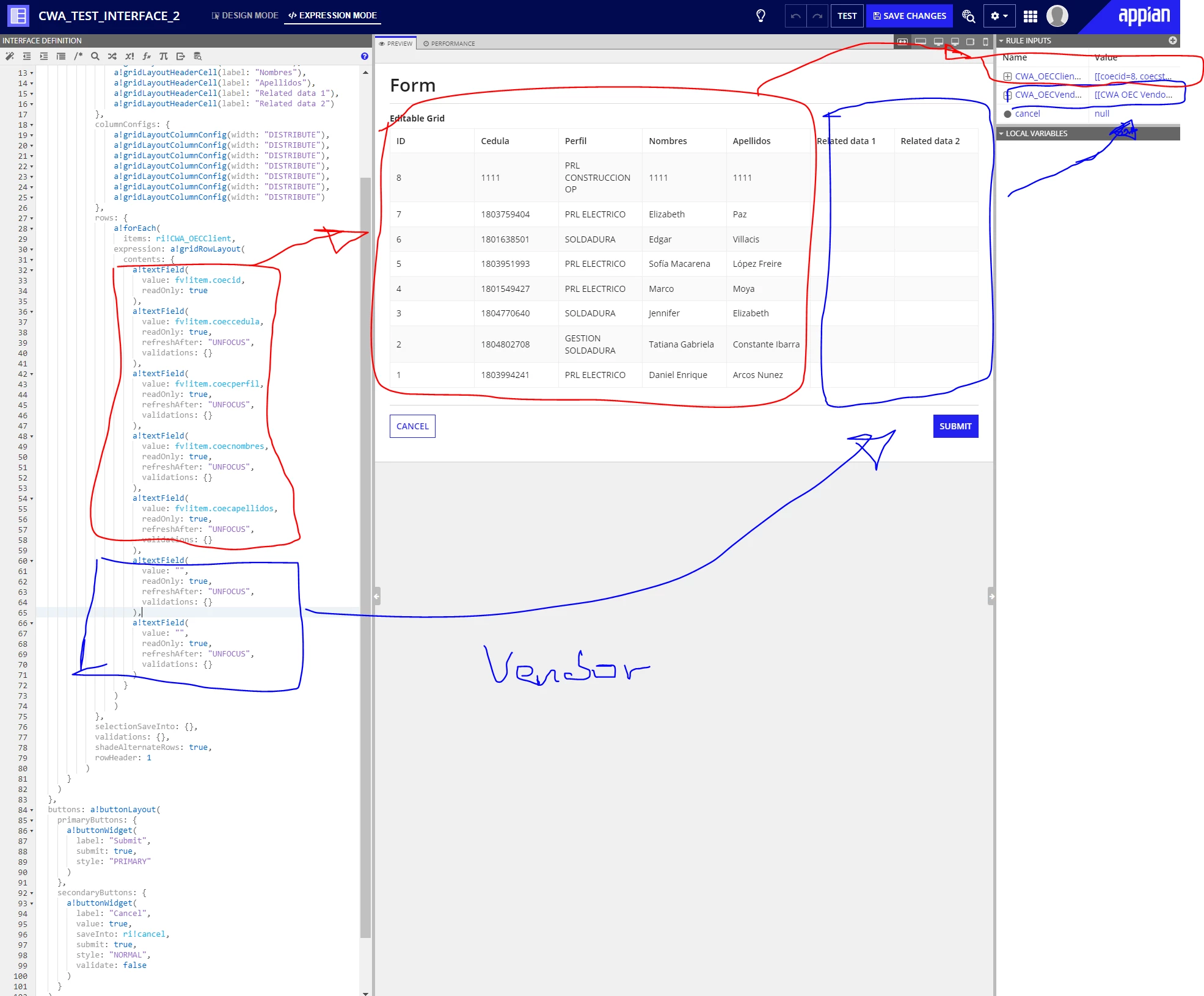Open search in the expression editor
The image size is (1204, 996).
tap(95, 56)
